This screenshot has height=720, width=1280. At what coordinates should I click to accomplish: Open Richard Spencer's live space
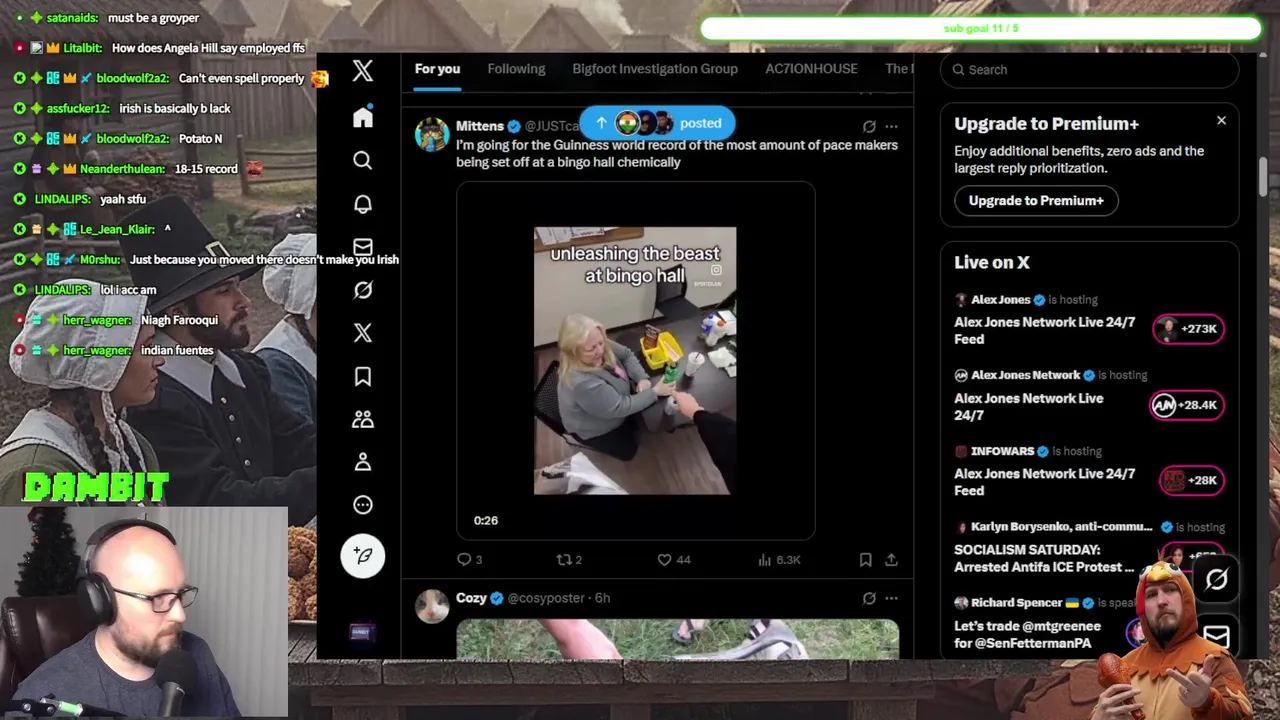[x=1027, y=634]
